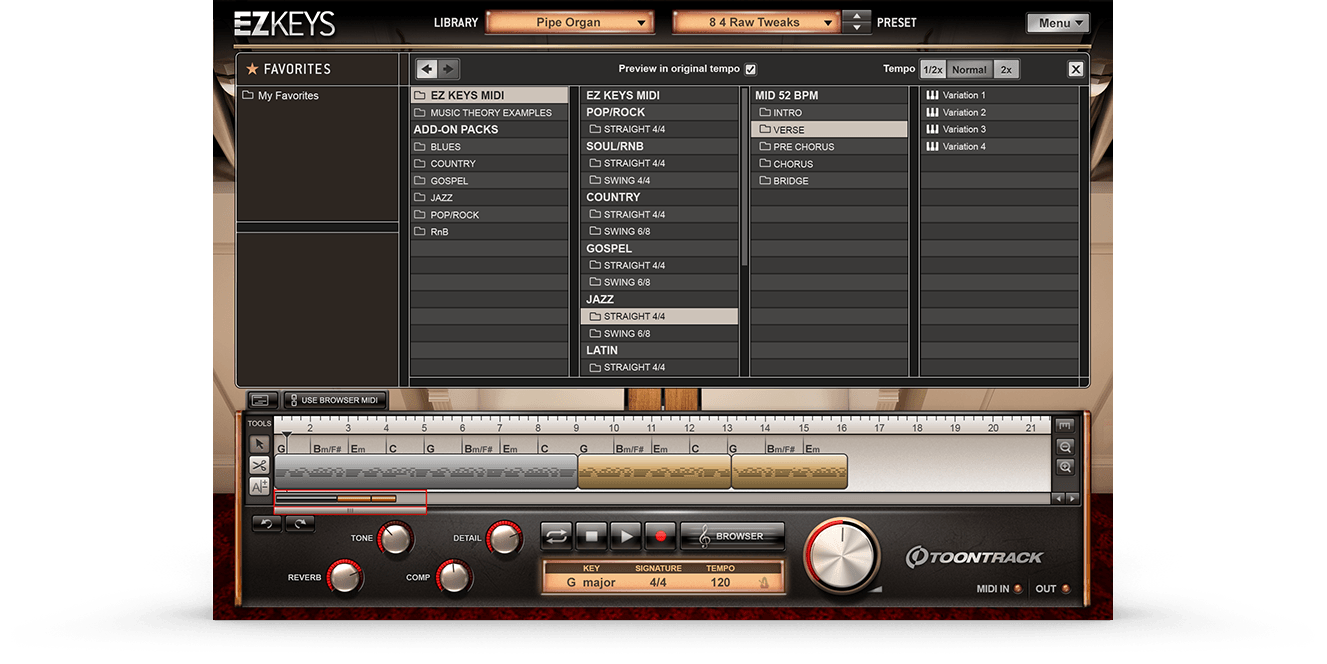This screenshot has width=1327, height=664.
Task: Toggle loop playback
Action: click(x=557, y=536)
